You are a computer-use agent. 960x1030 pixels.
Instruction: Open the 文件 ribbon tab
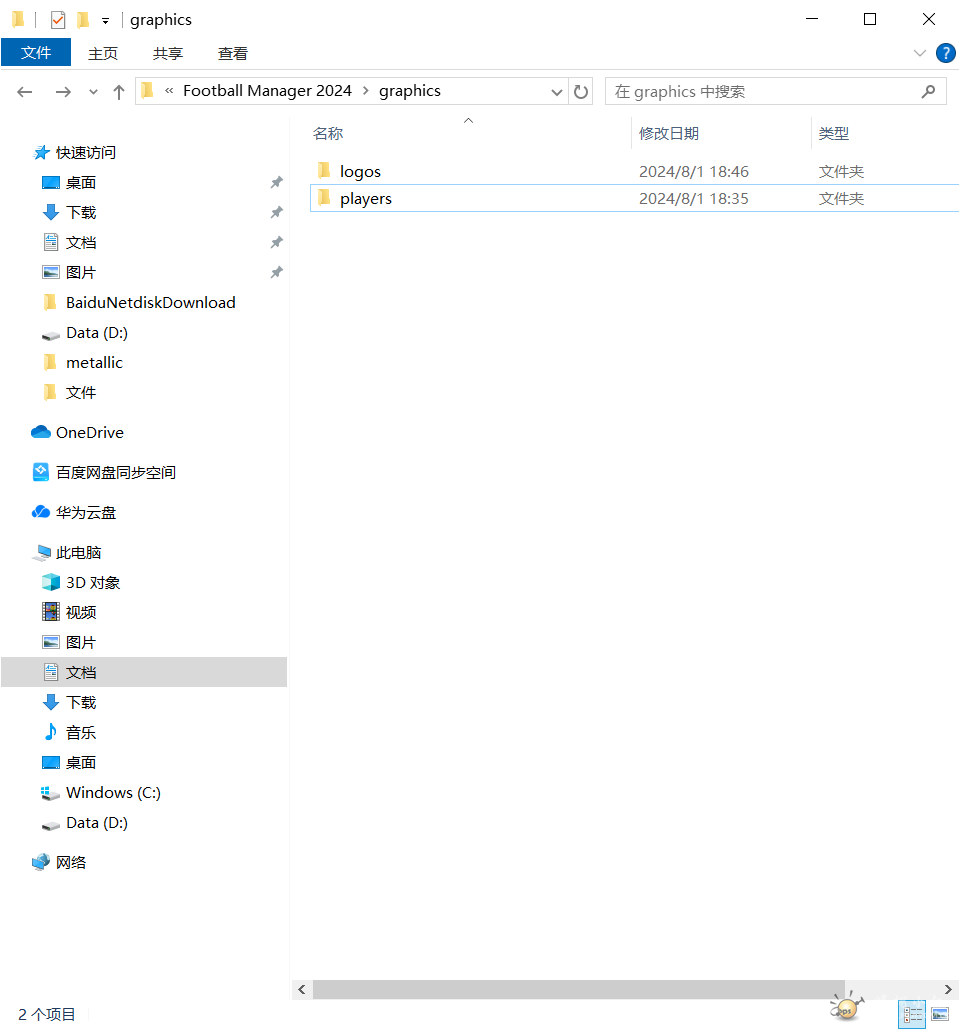click(x=36, y=53)
